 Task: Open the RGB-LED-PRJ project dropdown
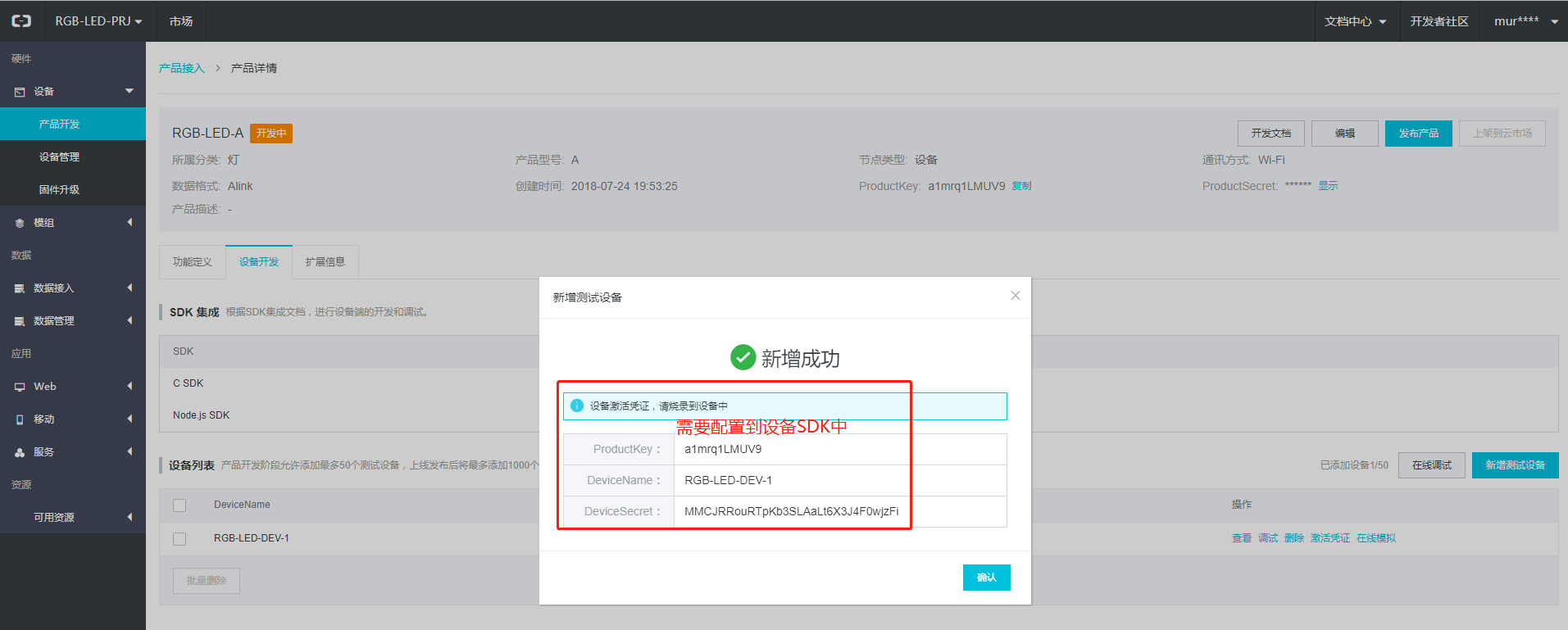pos(98,21)
